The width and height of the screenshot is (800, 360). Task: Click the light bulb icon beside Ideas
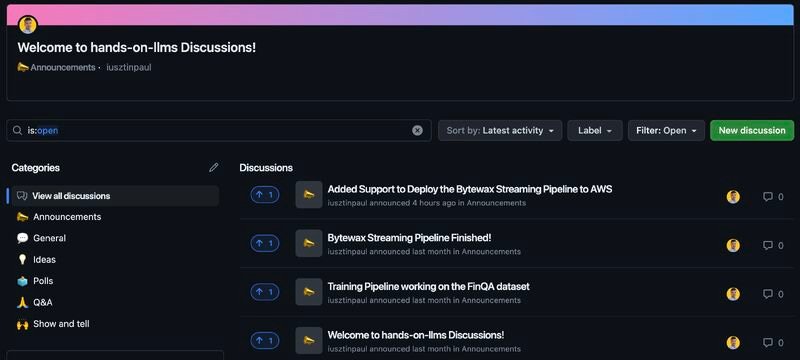[22, 260]
